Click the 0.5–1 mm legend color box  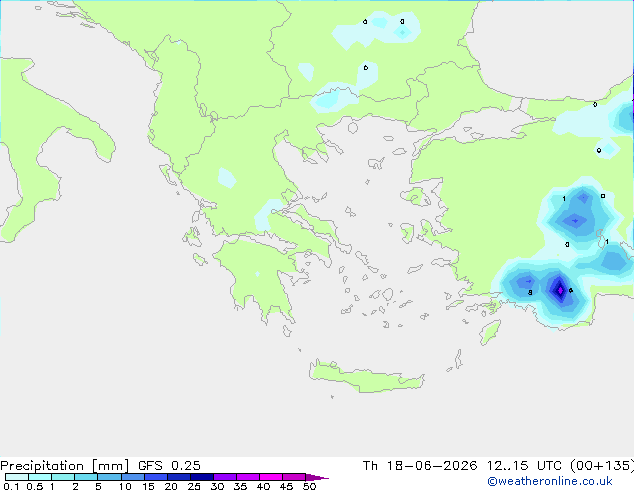[40, 477]
